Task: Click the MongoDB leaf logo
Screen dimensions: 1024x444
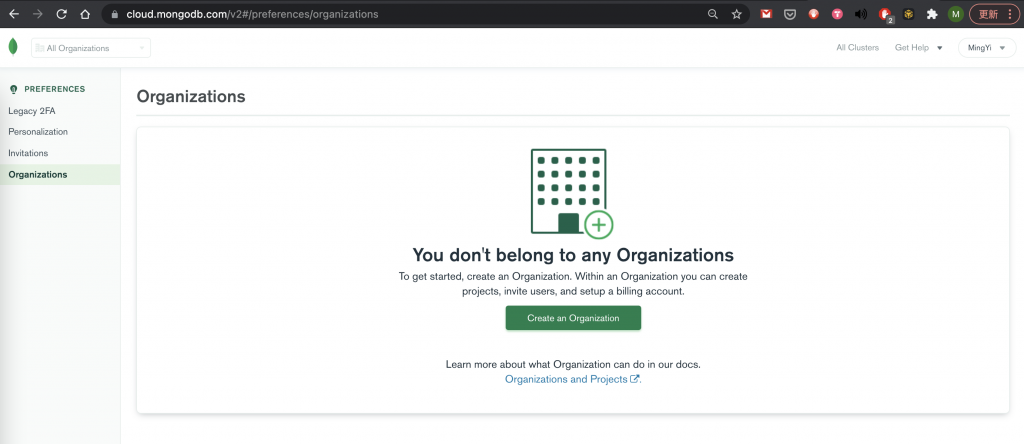Action: click(12, 47)
